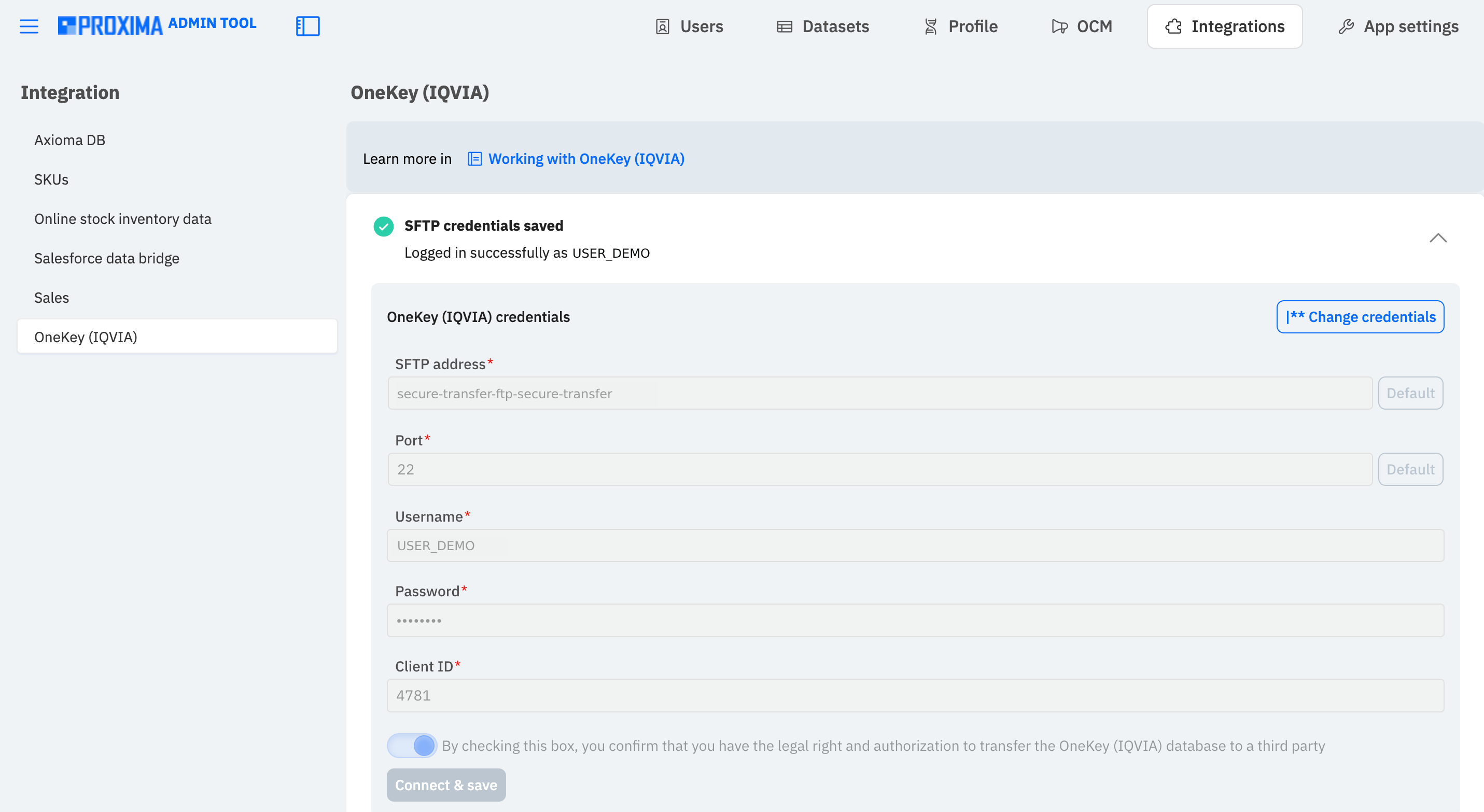Click the Profile DNA icon
1484x812 pixels.
(930, 26)
